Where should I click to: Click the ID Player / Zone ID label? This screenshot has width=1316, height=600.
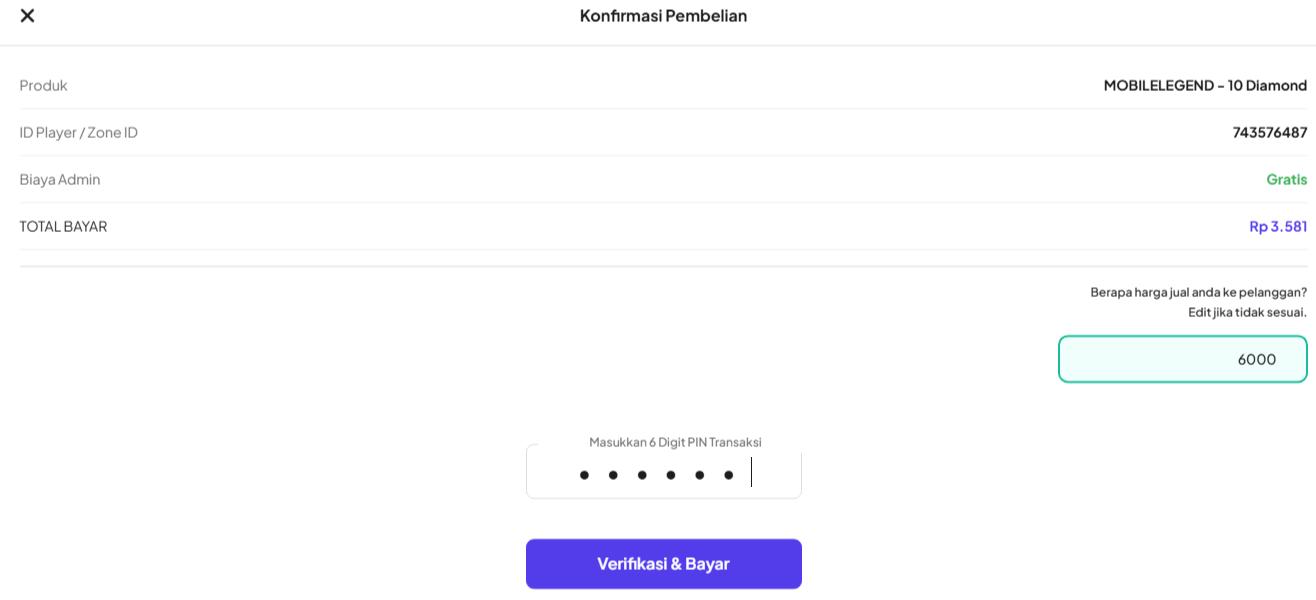pos(79,133)
